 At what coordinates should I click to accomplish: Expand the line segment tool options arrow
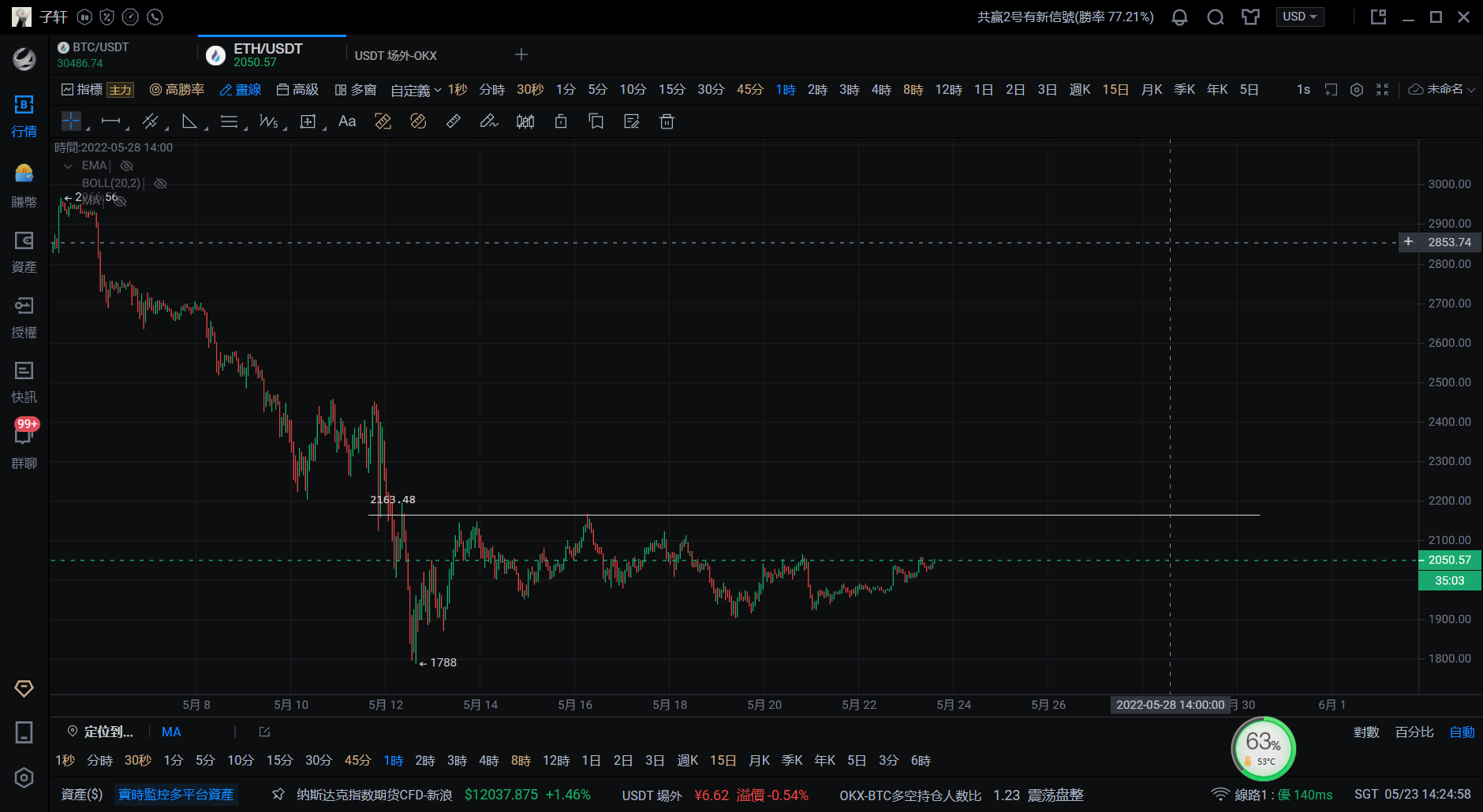click(x=128, y=128)
